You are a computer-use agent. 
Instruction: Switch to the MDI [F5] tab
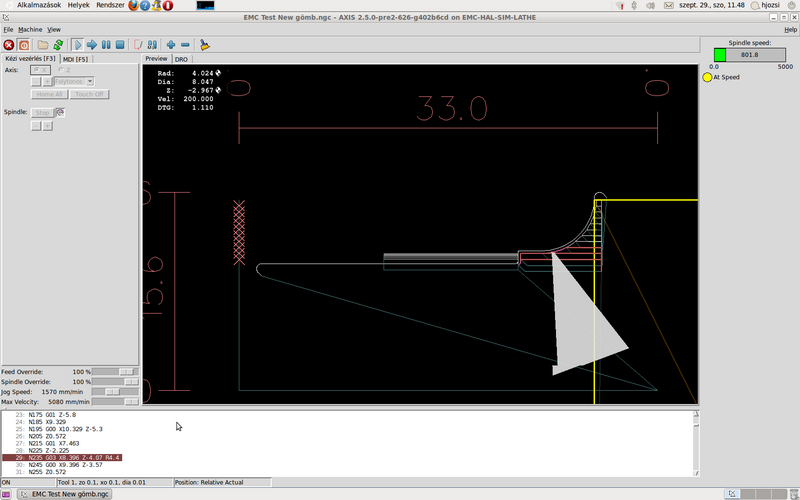click(75, 59)
